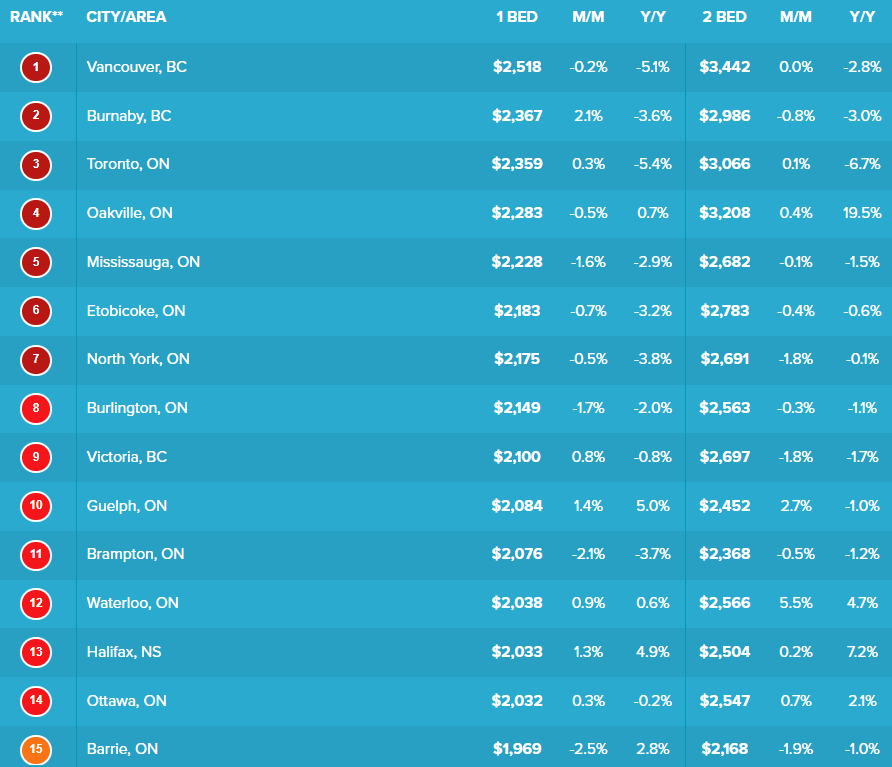Select the rank 12 badge icon
892x767 pixels.
click(36, 603)
